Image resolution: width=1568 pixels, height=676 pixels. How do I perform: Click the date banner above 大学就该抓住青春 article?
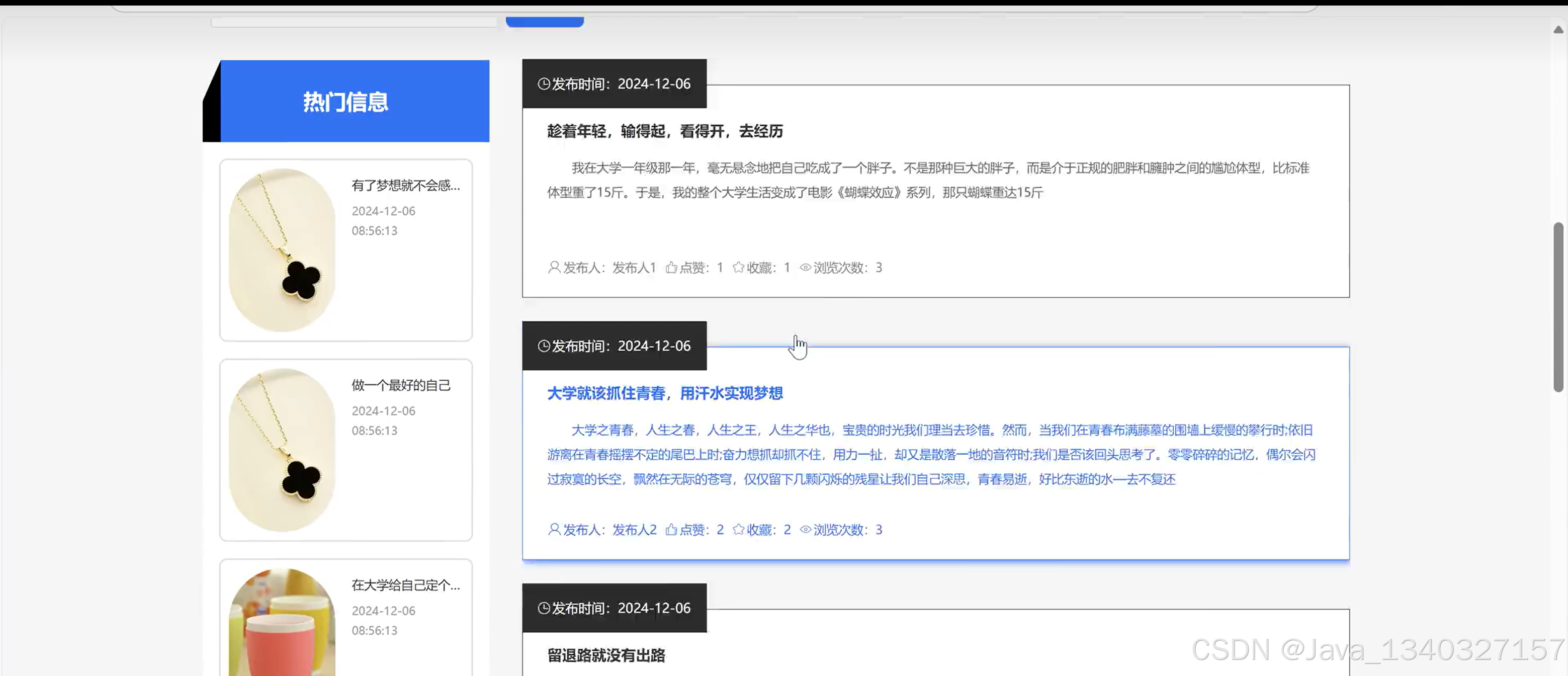coord(614,346)
